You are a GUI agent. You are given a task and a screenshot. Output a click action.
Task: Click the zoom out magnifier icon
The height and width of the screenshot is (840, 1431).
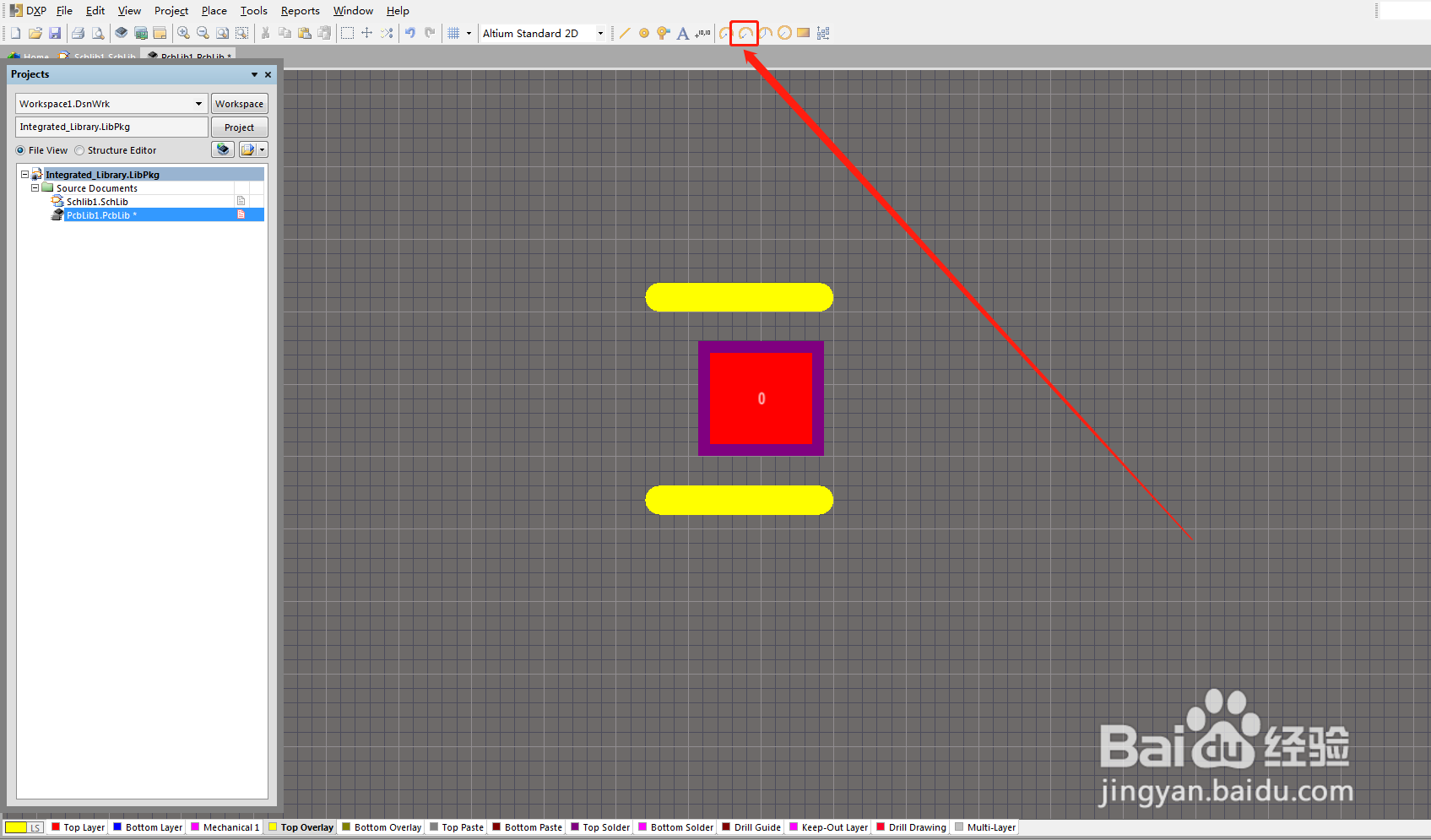coord(203,33)
